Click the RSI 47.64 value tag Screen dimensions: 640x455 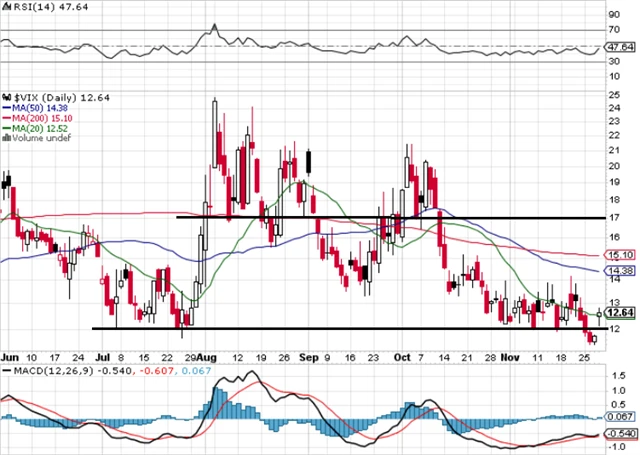tap(620, 46)
